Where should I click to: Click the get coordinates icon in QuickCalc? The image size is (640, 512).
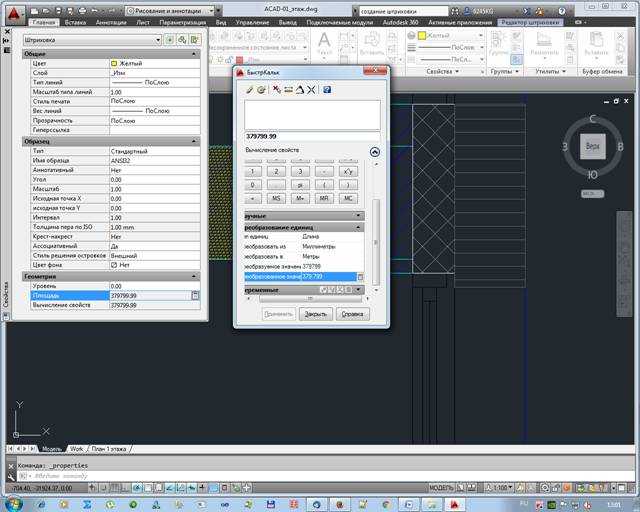(277, 89)
